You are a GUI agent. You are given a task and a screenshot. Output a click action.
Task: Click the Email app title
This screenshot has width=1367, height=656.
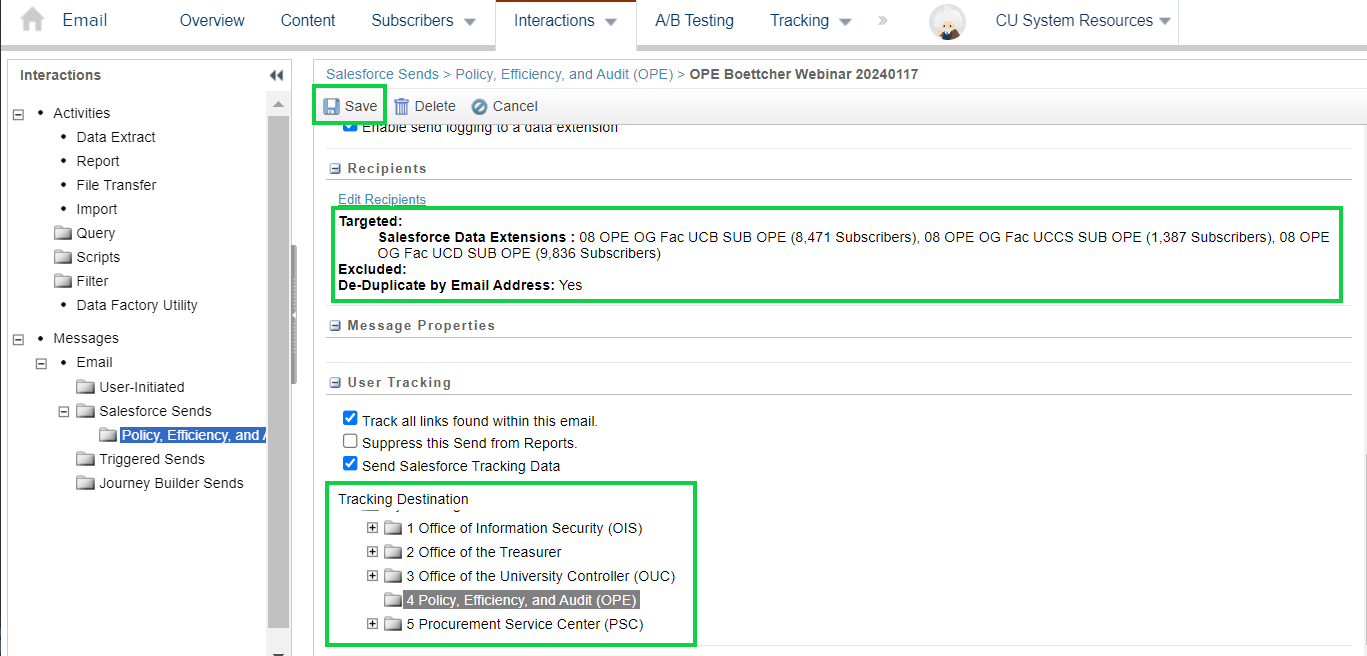click(x=85, y=20)
